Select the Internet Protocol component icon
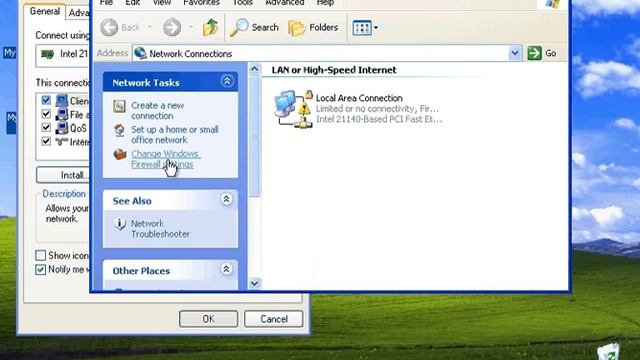This screenshot has height=360, width=640. coord(62,141)
